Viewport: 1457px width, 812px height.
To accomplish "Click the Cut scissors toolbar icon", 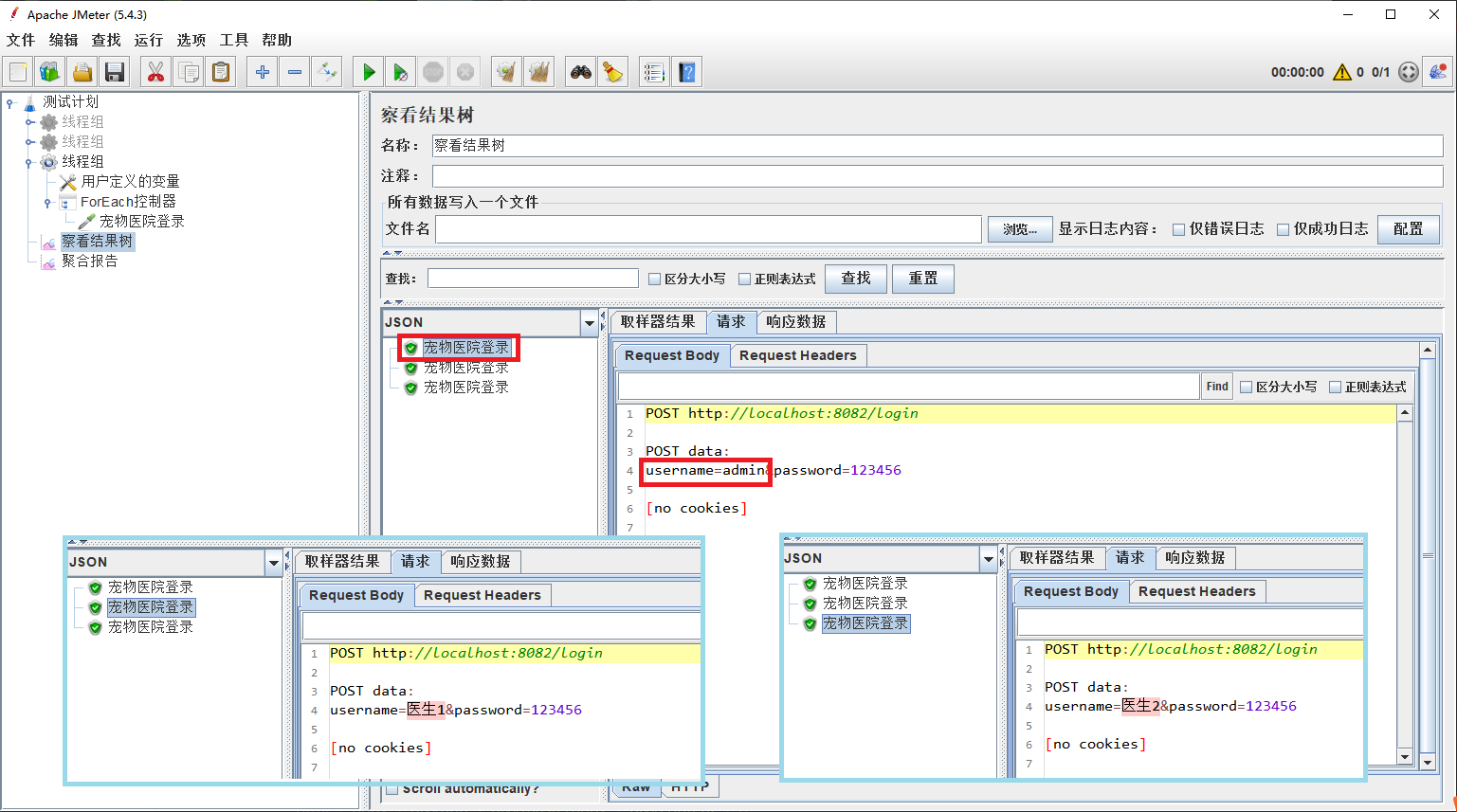I will [x=155, y=72].
